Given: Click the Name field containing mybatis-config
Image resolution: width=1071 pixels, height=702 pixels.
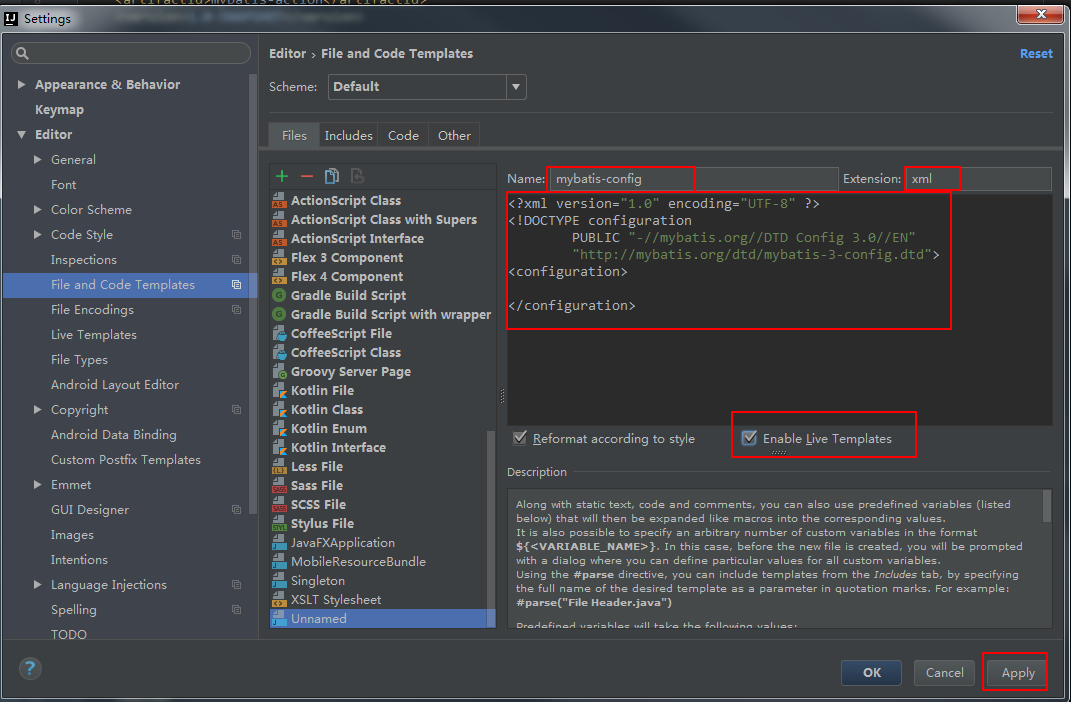Looking at the screenshot, I should pyautogui.click(x=694, y=179).
